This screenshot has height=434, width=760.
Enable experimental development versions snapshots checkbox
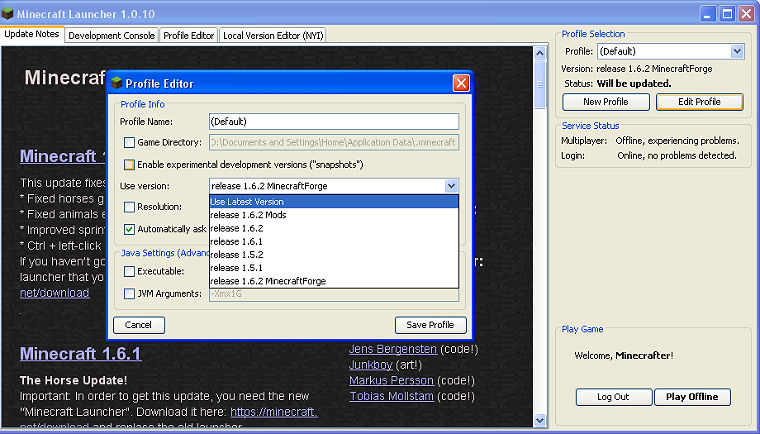click(x=129, y=165)
